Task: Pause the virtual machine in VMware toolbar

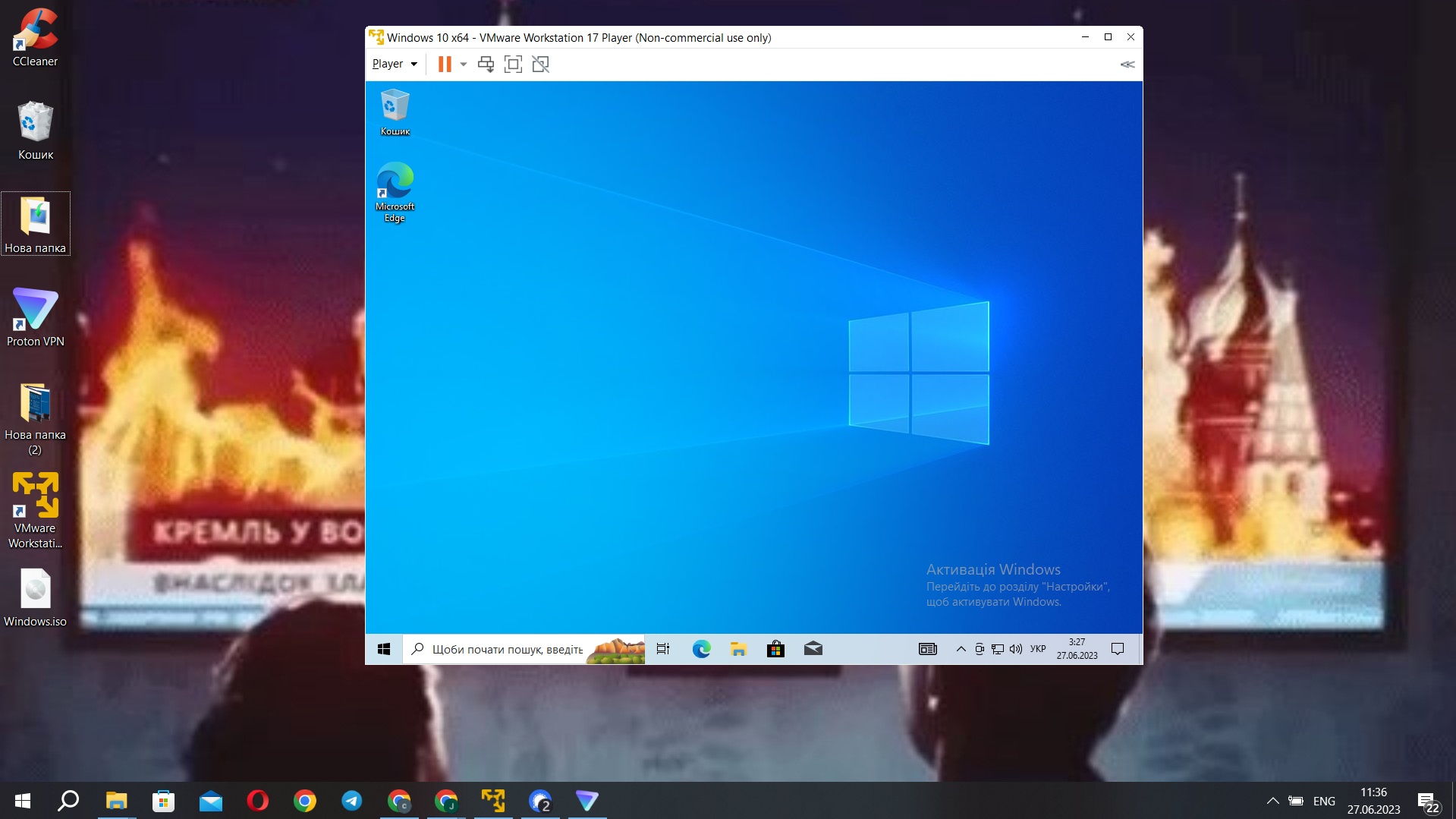Action: (x=445, y=65)
